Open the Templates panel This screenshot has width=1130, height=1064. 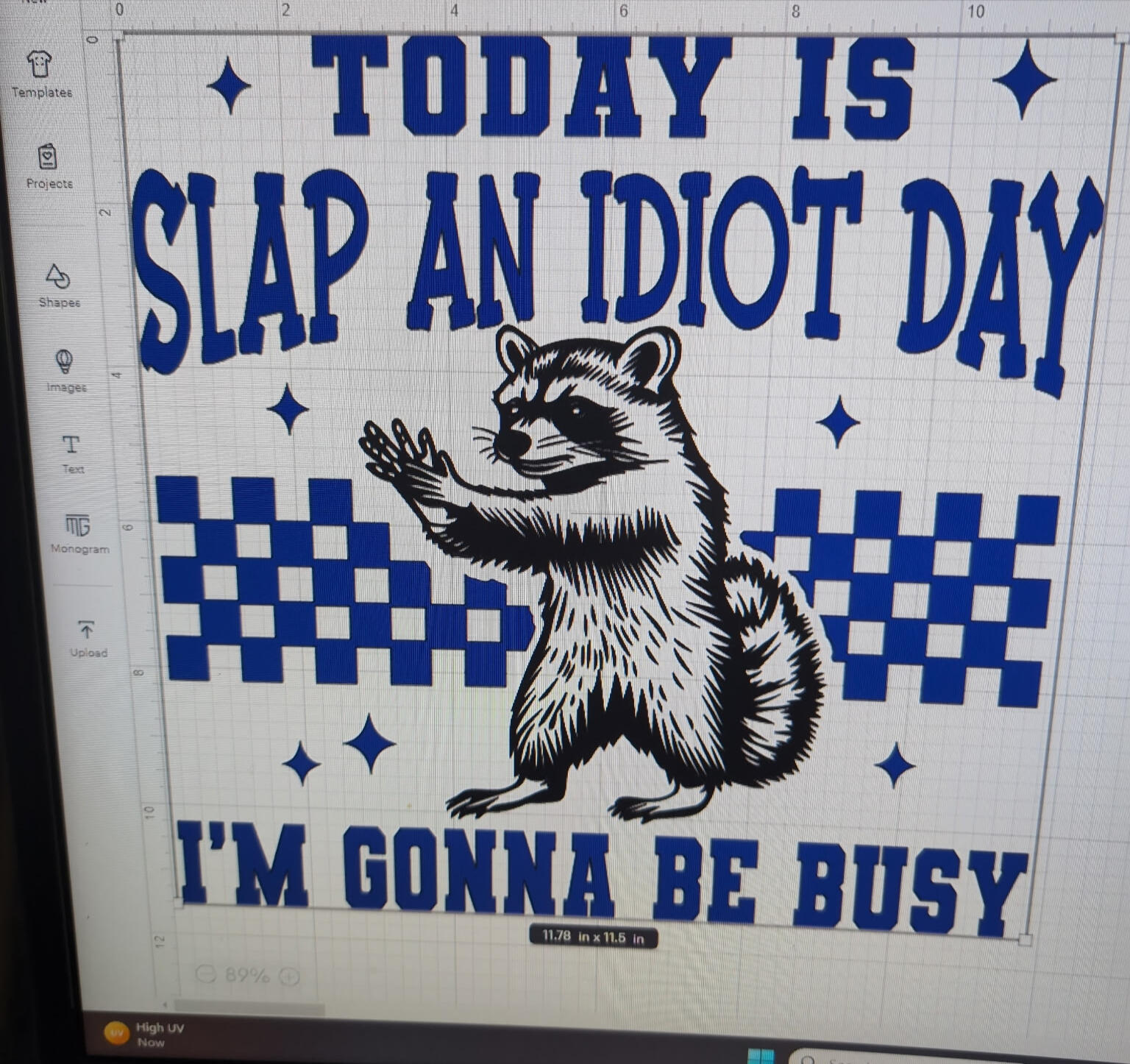[x=40, y=73]
